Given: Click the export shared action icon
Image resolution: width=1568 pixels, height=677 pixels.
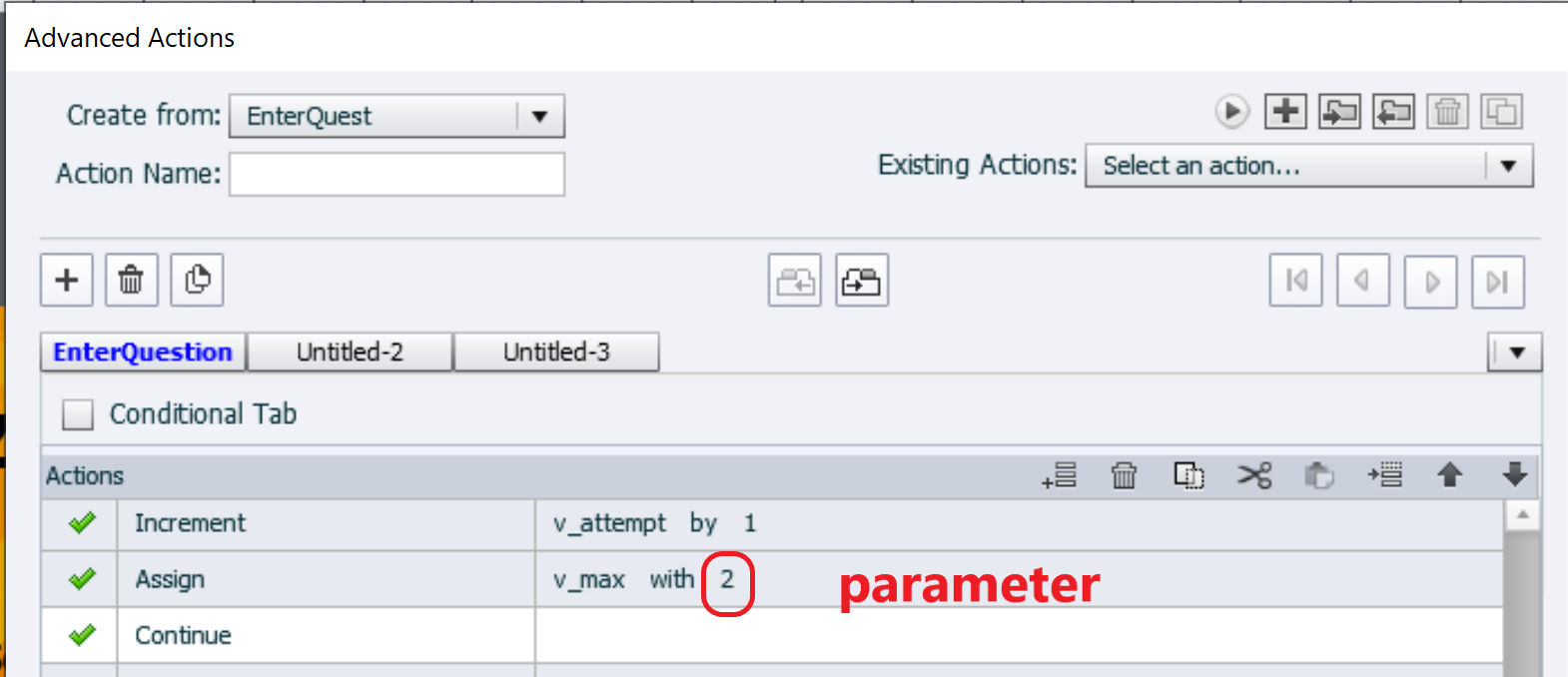Looking at the screenshot, I should [x=1393, y=111].
